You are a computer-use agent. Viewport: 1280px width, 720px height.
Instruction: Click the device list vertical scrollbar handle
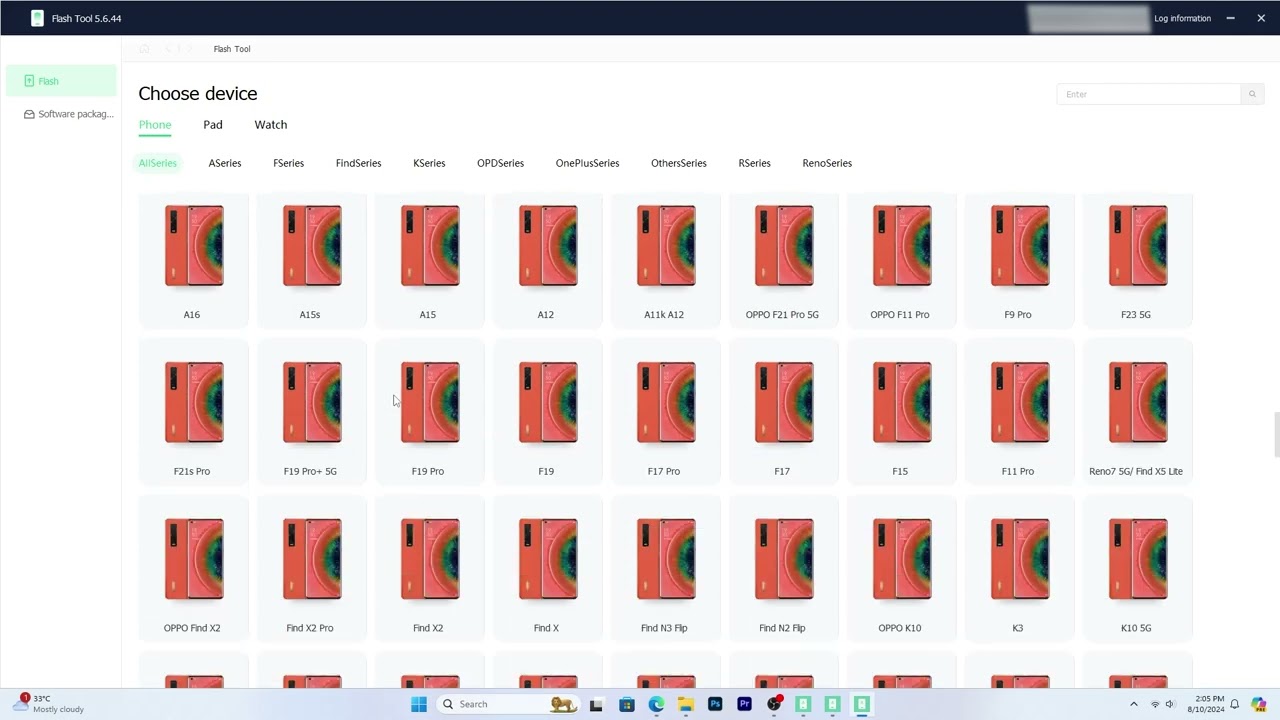point(1276,434)
